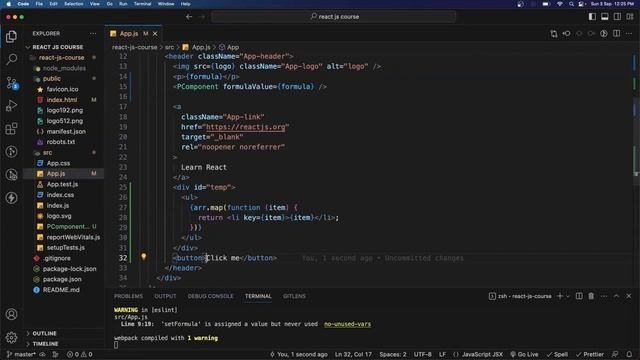The image size is (640, 360).
Task: Click the notifications bell in status bar
Action: tap(629, 354)
